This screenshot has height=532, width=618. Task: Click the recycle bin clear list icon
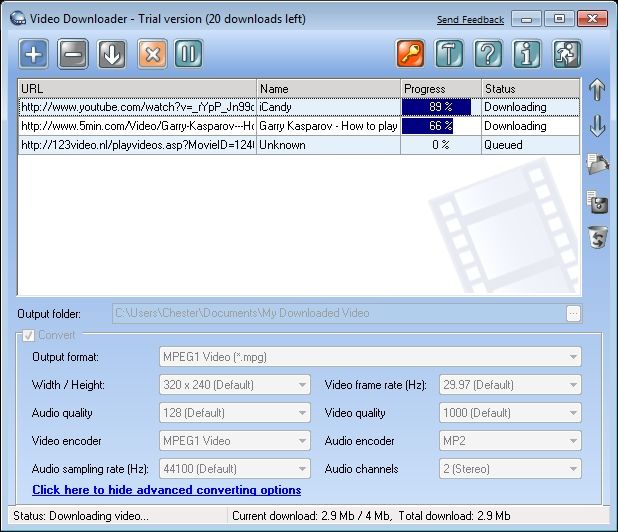coord(598,237)
